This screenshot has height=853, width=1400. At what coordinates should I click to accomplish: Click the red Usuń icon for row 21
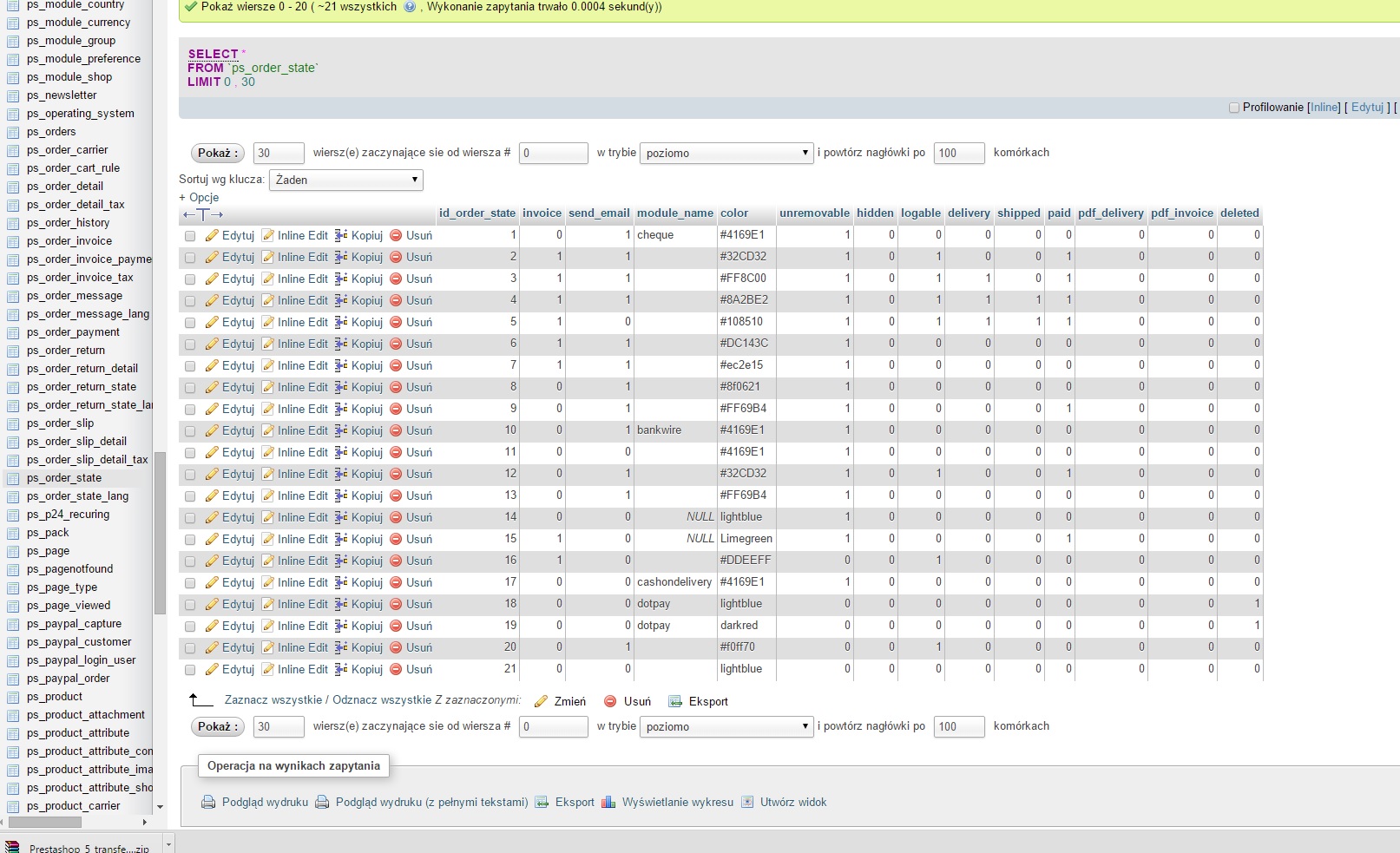pyautogui.click(x=396, y=670)
